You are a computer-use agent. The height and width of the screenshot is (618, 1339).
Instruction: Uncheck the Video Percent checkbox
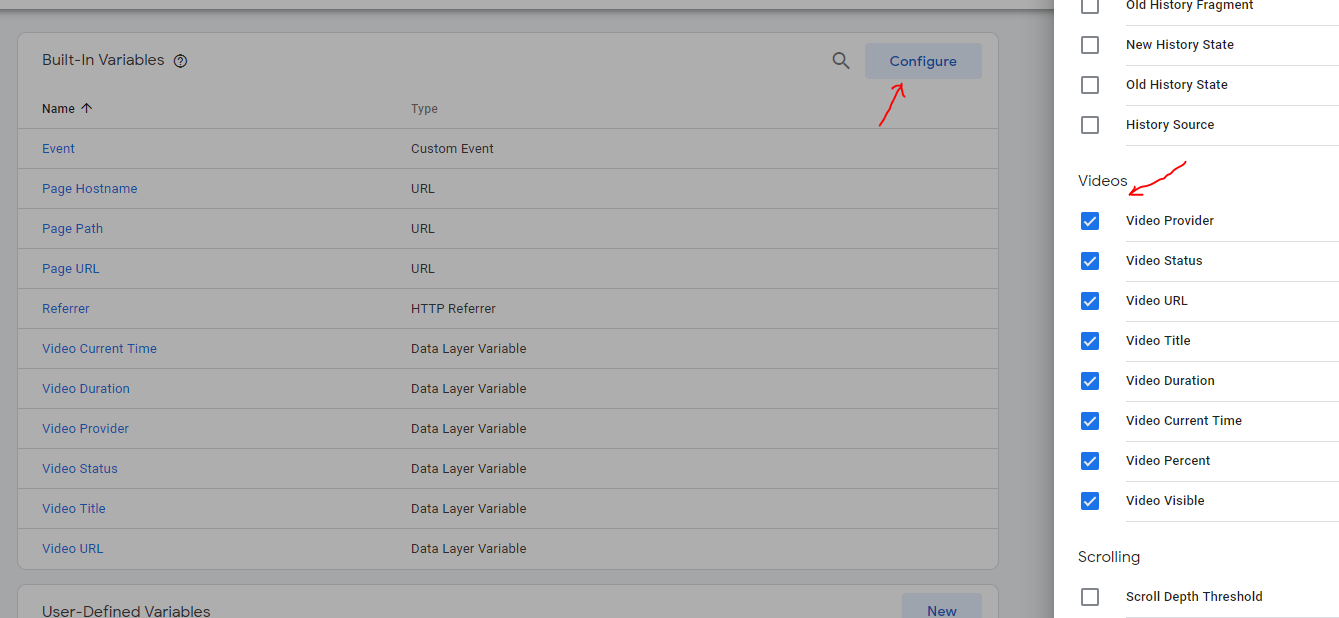pos(1090,461)
